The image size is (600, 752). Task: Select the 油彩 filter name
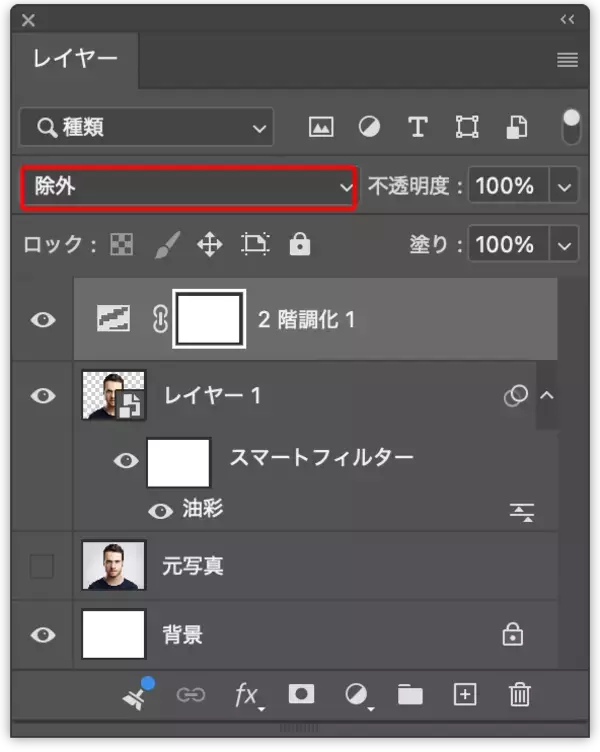click(202, 508)
